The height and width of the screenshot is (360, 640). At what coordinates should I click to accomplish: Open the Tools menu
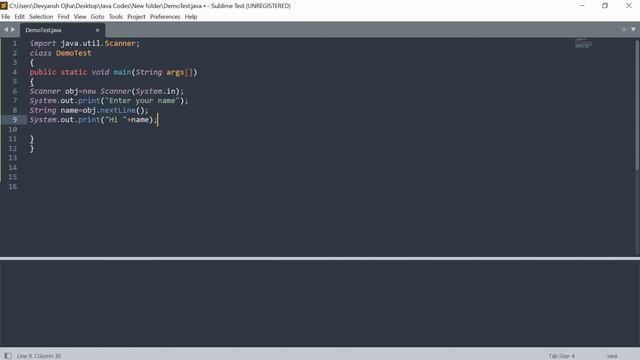click(x=116, y=17)
